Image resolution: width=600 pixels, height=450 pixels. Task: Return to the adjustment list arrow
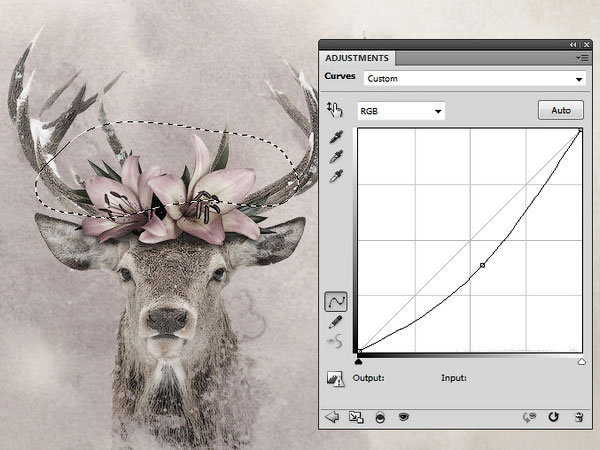coord(332,417)
